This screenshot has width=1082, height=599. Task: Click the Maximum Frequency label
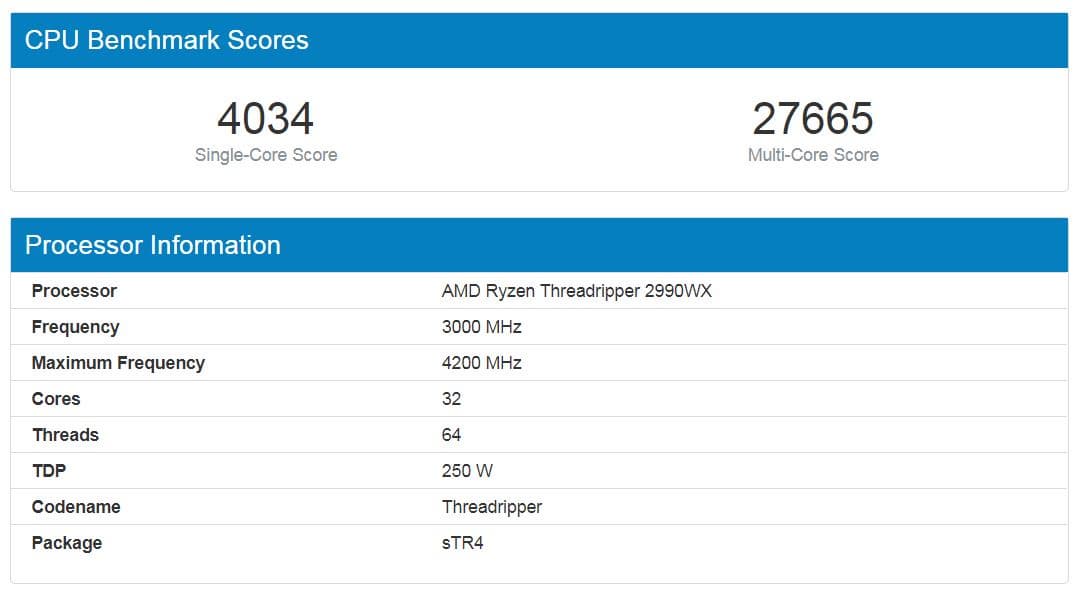tap(118, 363)
